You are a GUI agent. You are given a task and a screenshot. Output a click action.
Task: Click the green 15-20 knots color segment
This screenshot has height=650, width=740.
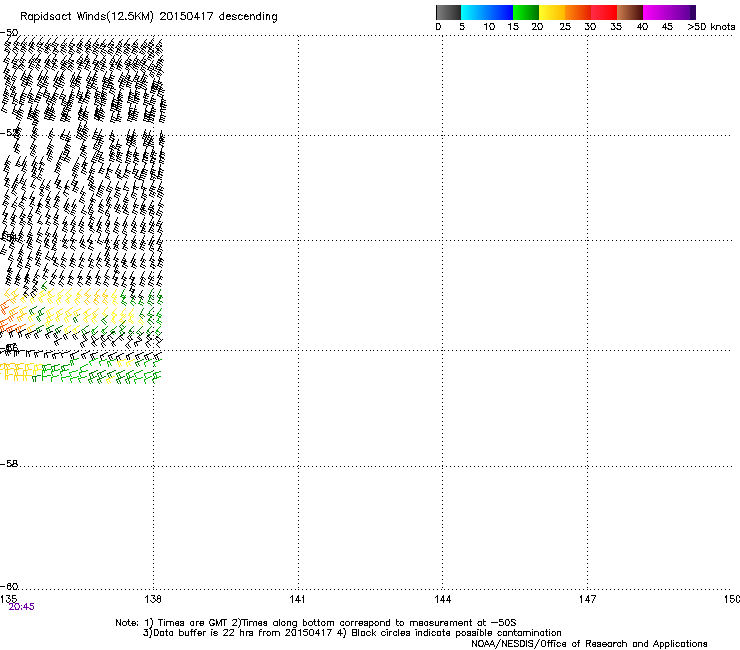pyautogui.click(x=526, y=12)
